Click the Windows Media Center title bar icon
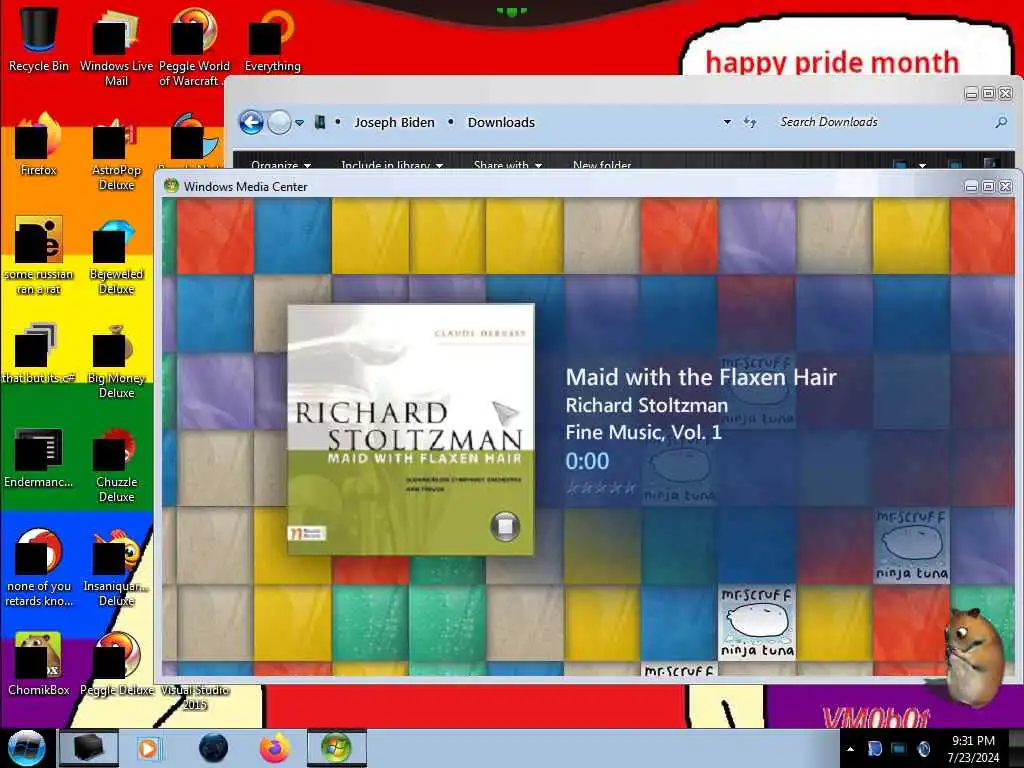Viewport: 1024px width, 768px height. 172,186
